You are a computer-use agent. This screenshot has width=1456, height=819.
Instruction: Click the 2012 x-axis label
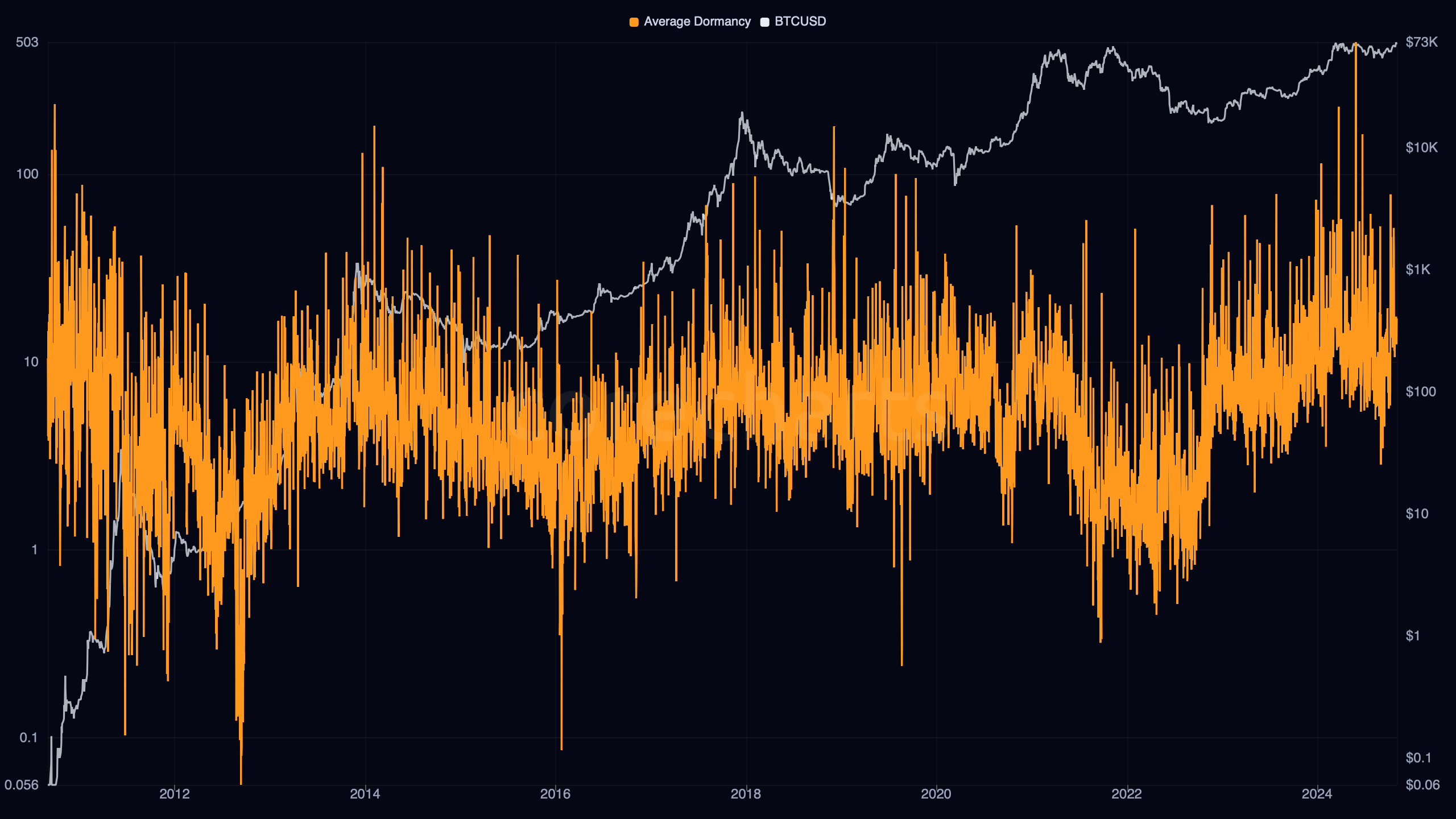tap(174, 794)
